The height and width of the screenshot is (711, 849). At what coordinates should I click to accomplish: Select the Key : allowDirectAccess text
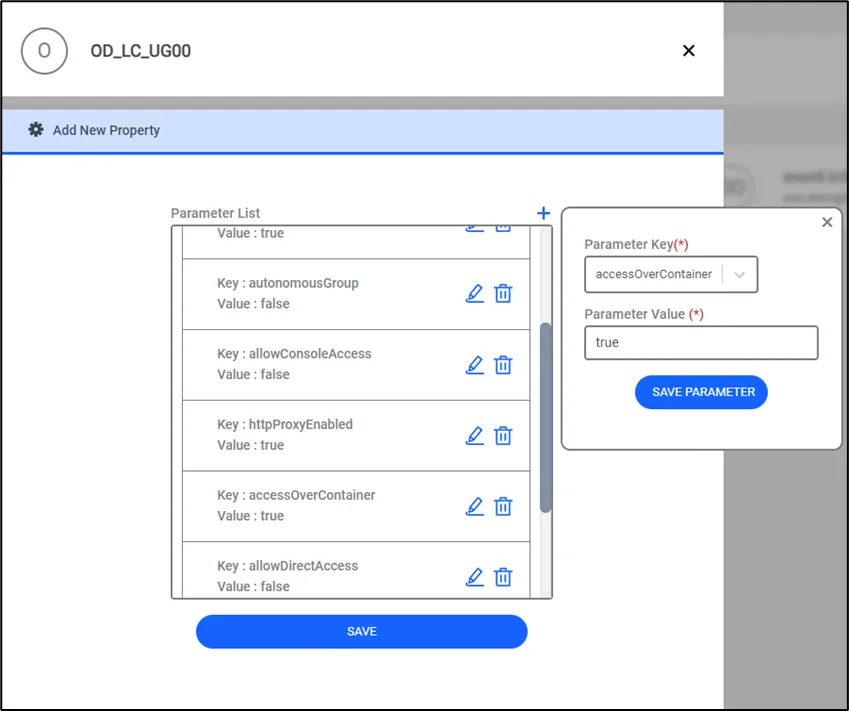coord(288,566)
